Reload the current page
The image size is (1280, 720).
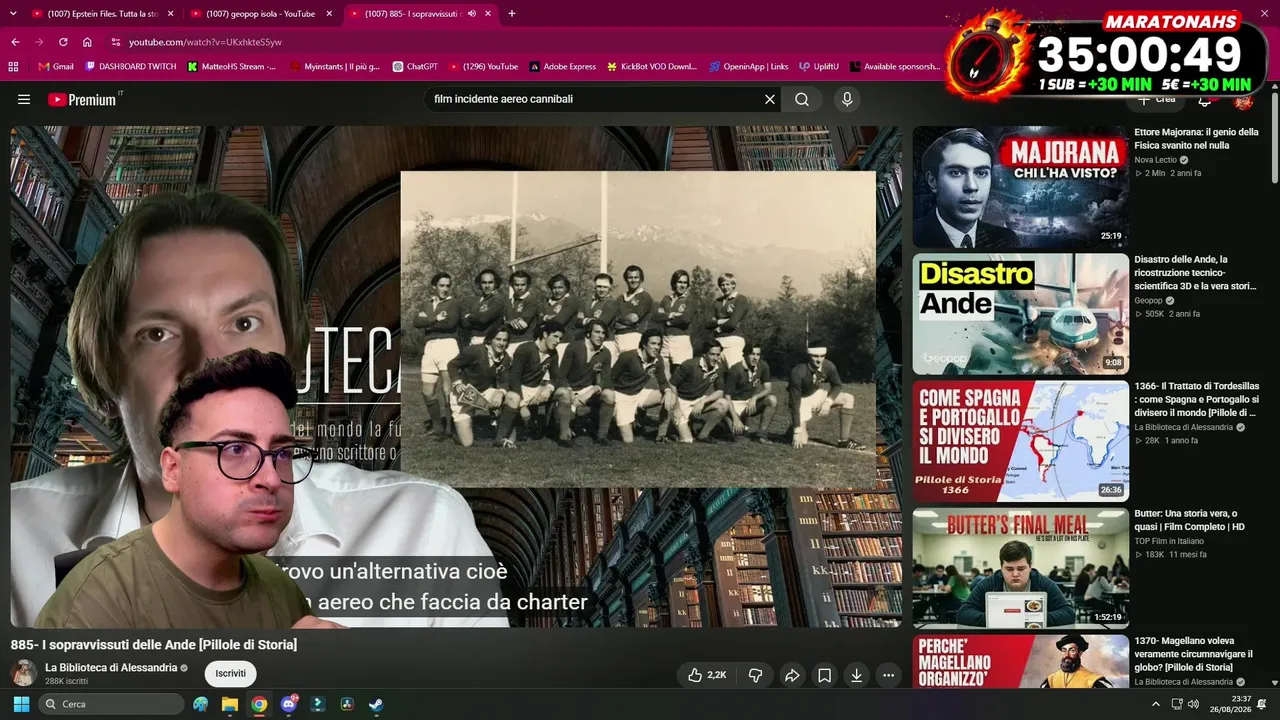point(63,42)
